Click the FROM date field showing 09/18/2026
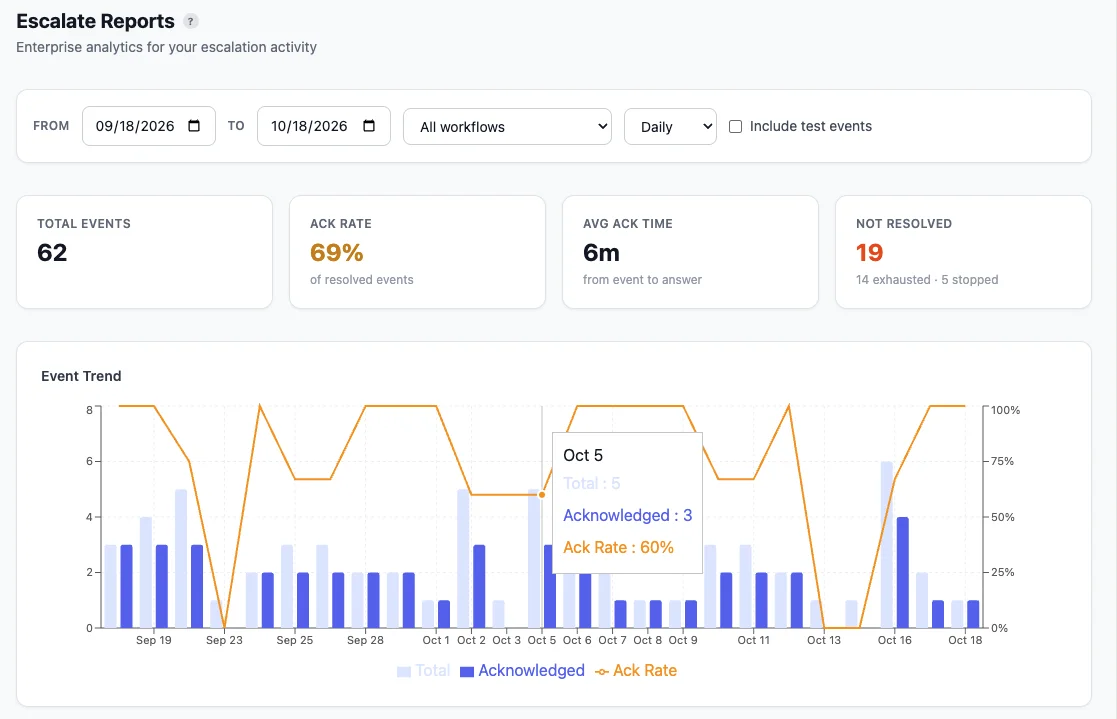This screenshot has height=719, width=1117. click(x=149, y=126)
